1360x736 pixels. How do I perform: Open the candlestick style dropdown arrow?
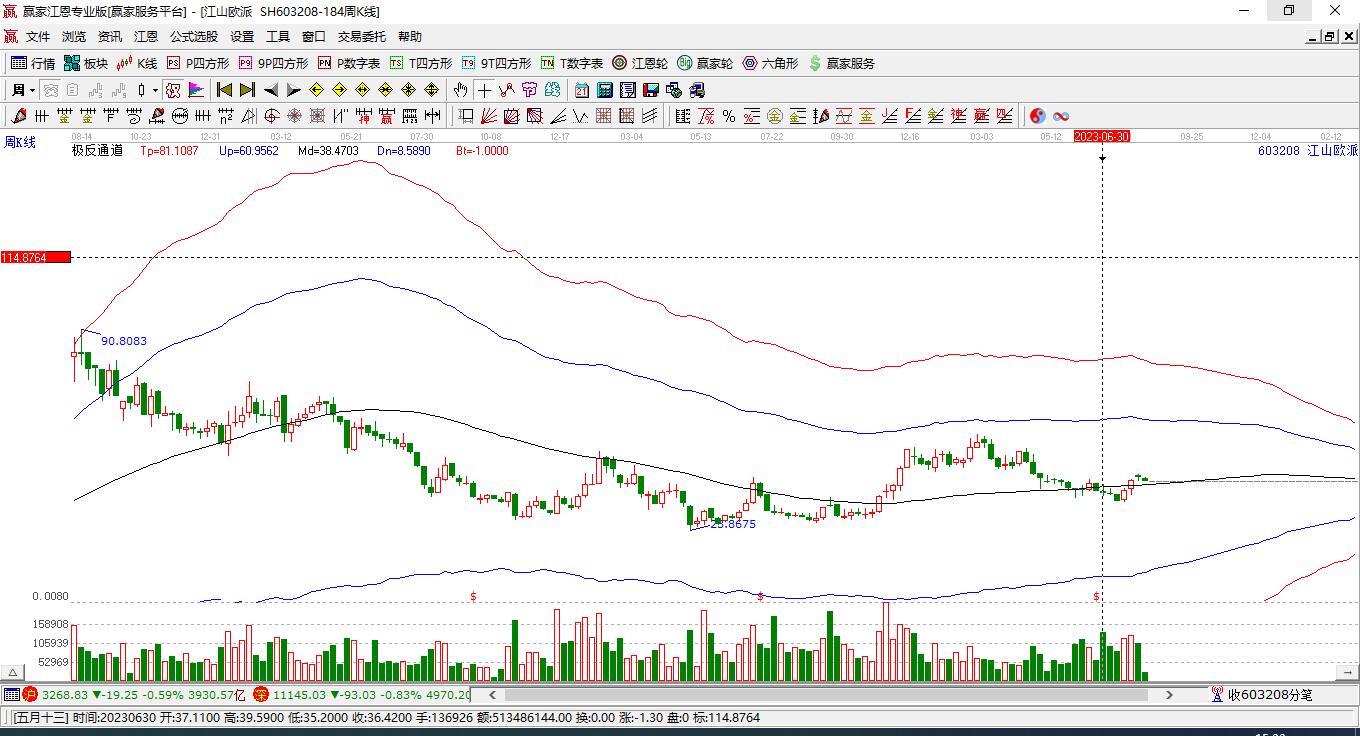pyautogui.click(x=155, y=90)
